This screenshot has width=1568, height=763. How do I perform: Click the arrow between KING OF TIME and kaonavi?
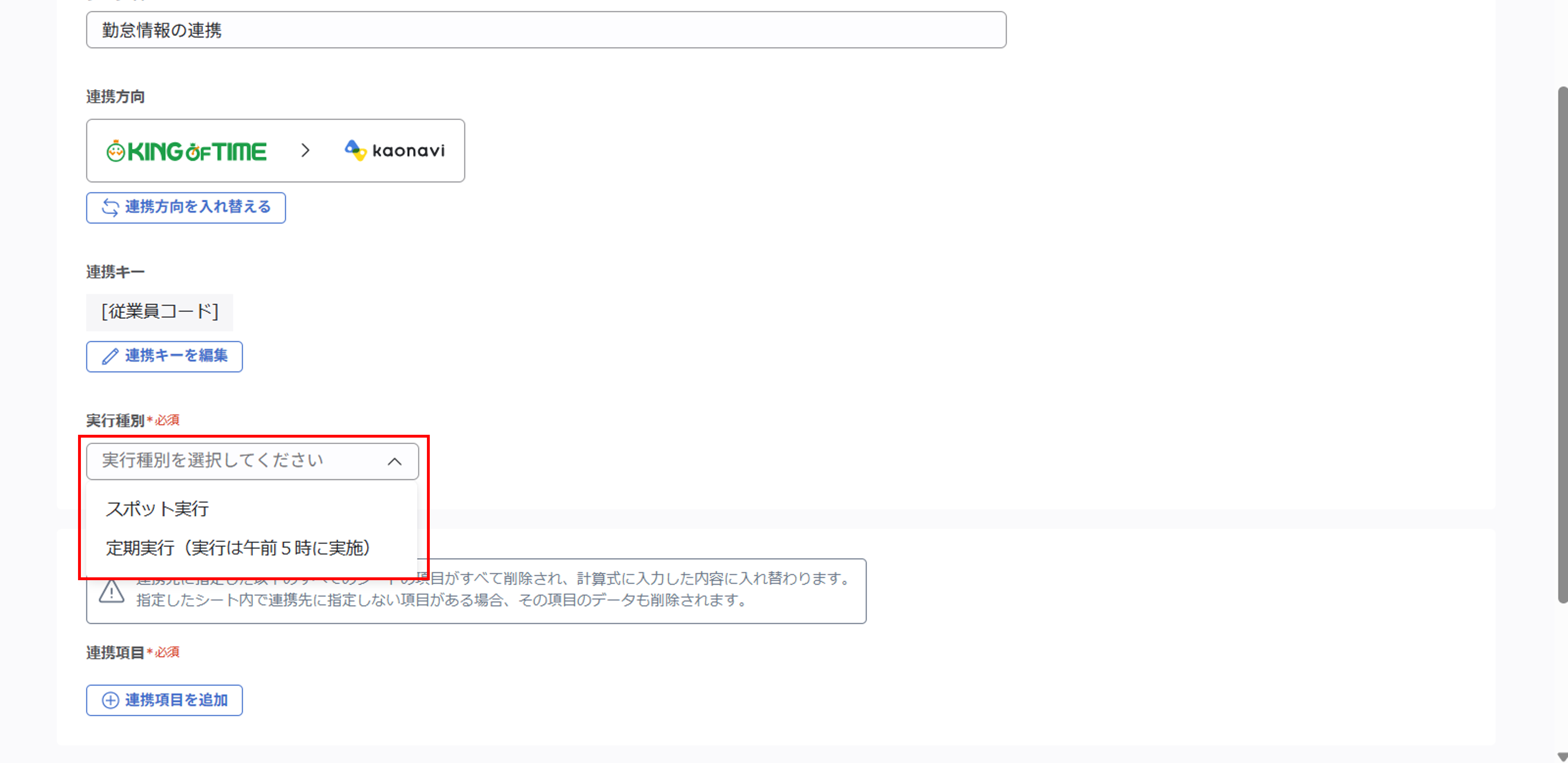(305, 150)
